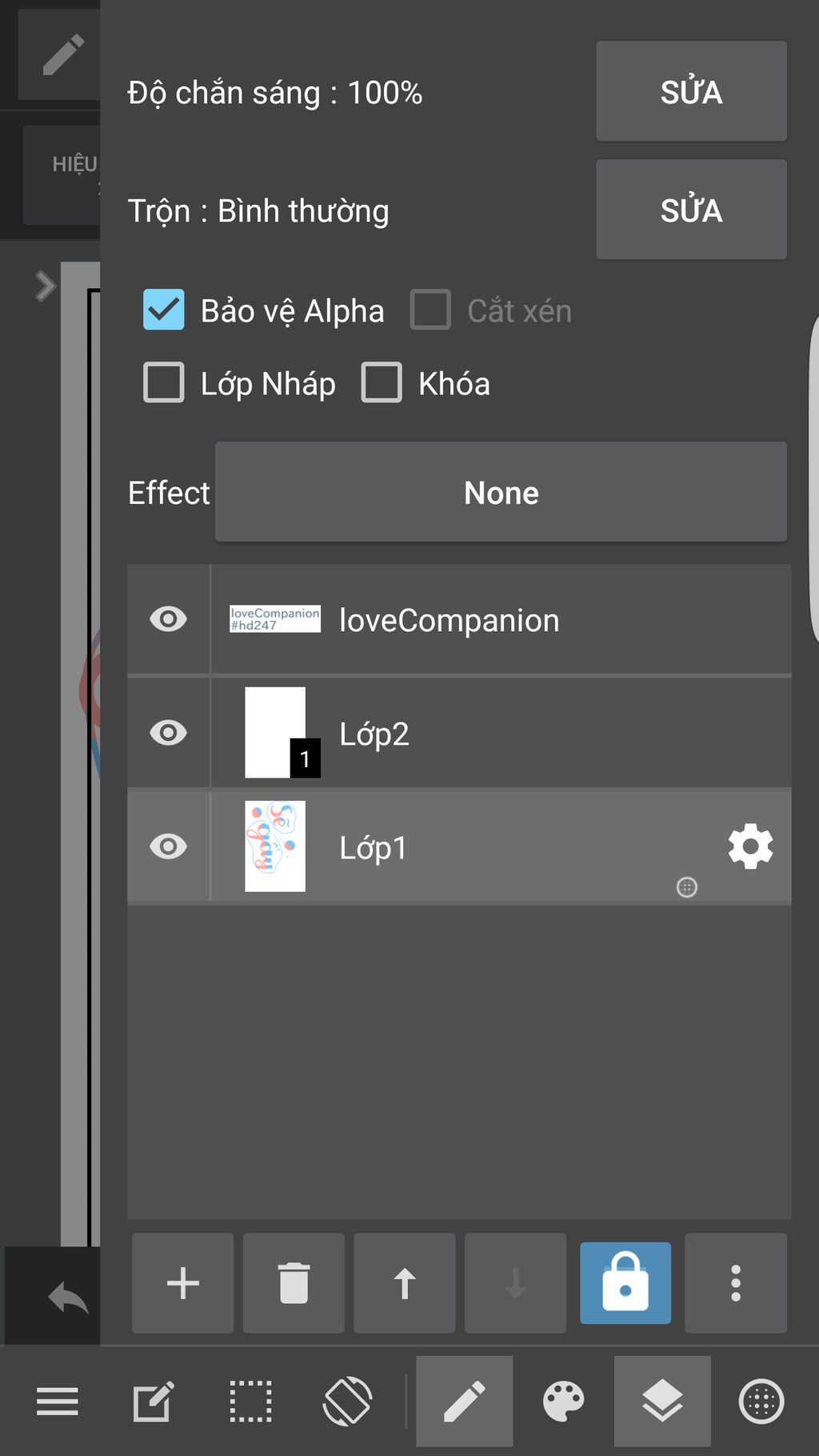The image size is (819, 1456).
Task: Uncheck the Bảo vệ Alpha checkbox
Action: point(164,310)
